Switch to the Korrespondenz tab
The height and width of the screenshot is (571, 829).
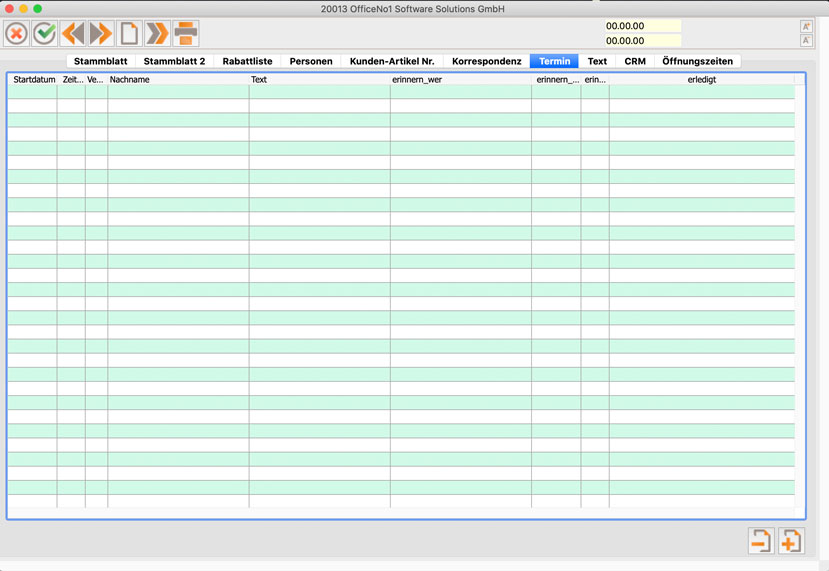487,61
